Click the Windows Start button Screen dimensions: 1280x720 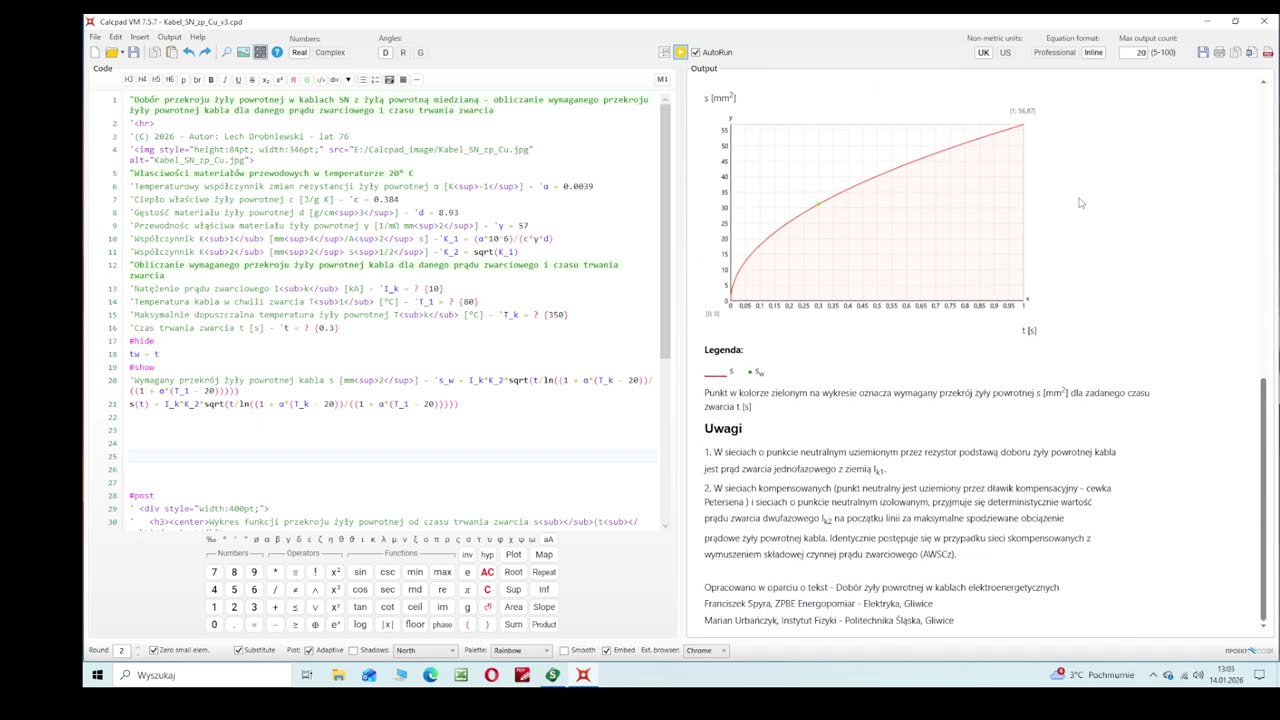click(97, 675)
